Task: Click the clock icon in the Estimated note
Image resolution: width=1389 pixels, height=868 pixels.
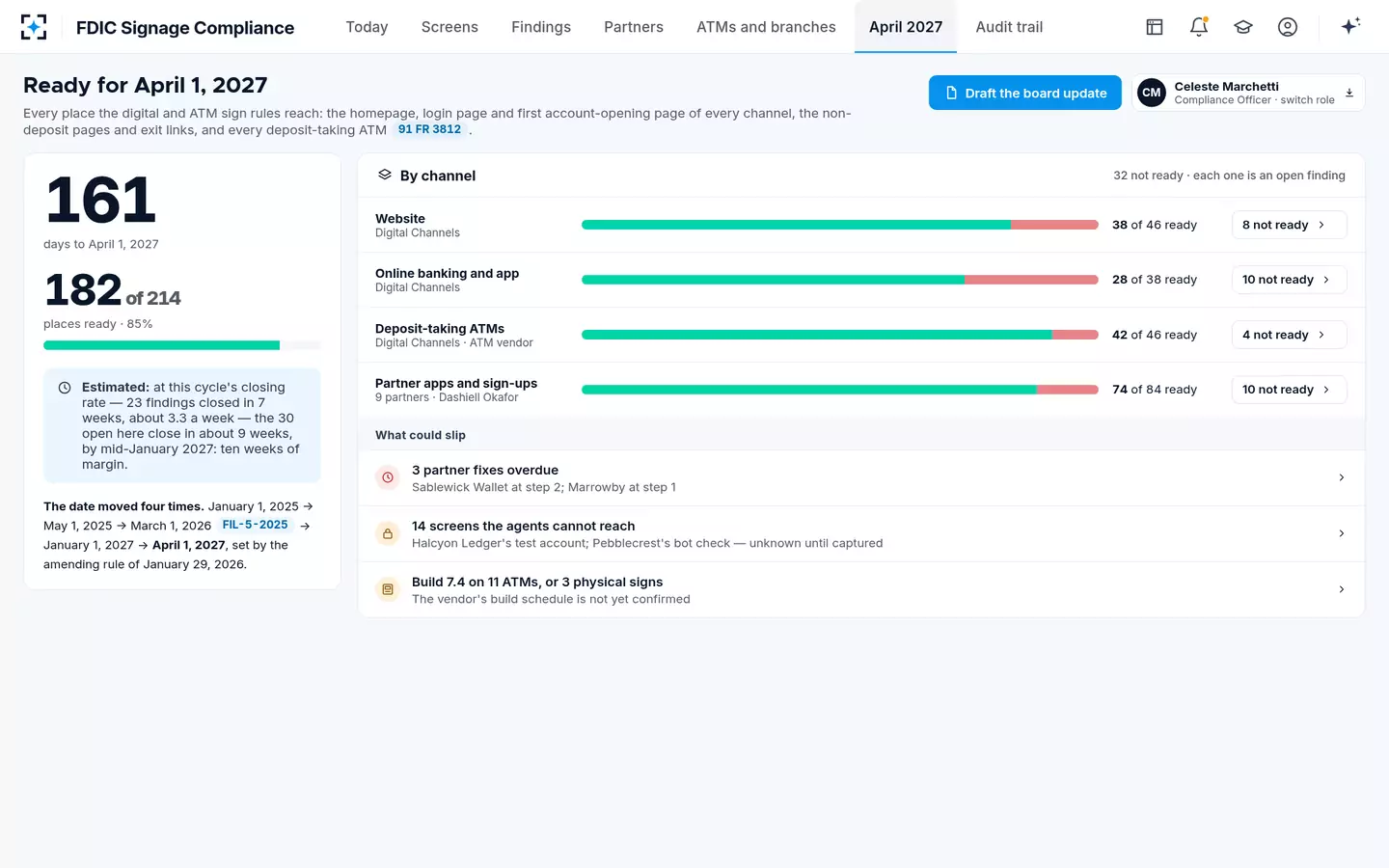Action: pyautogui.click(x=65, y=388)
